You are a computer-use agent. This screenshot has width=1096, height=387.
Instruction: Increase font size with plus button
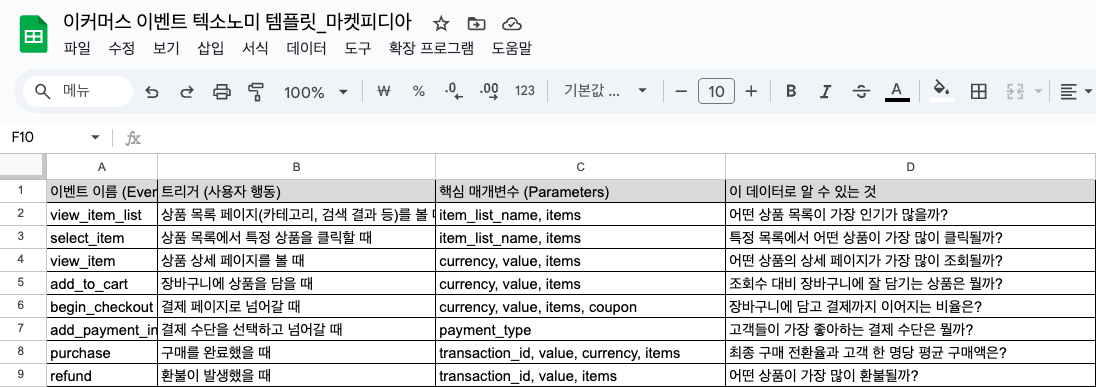pos(751,91)
